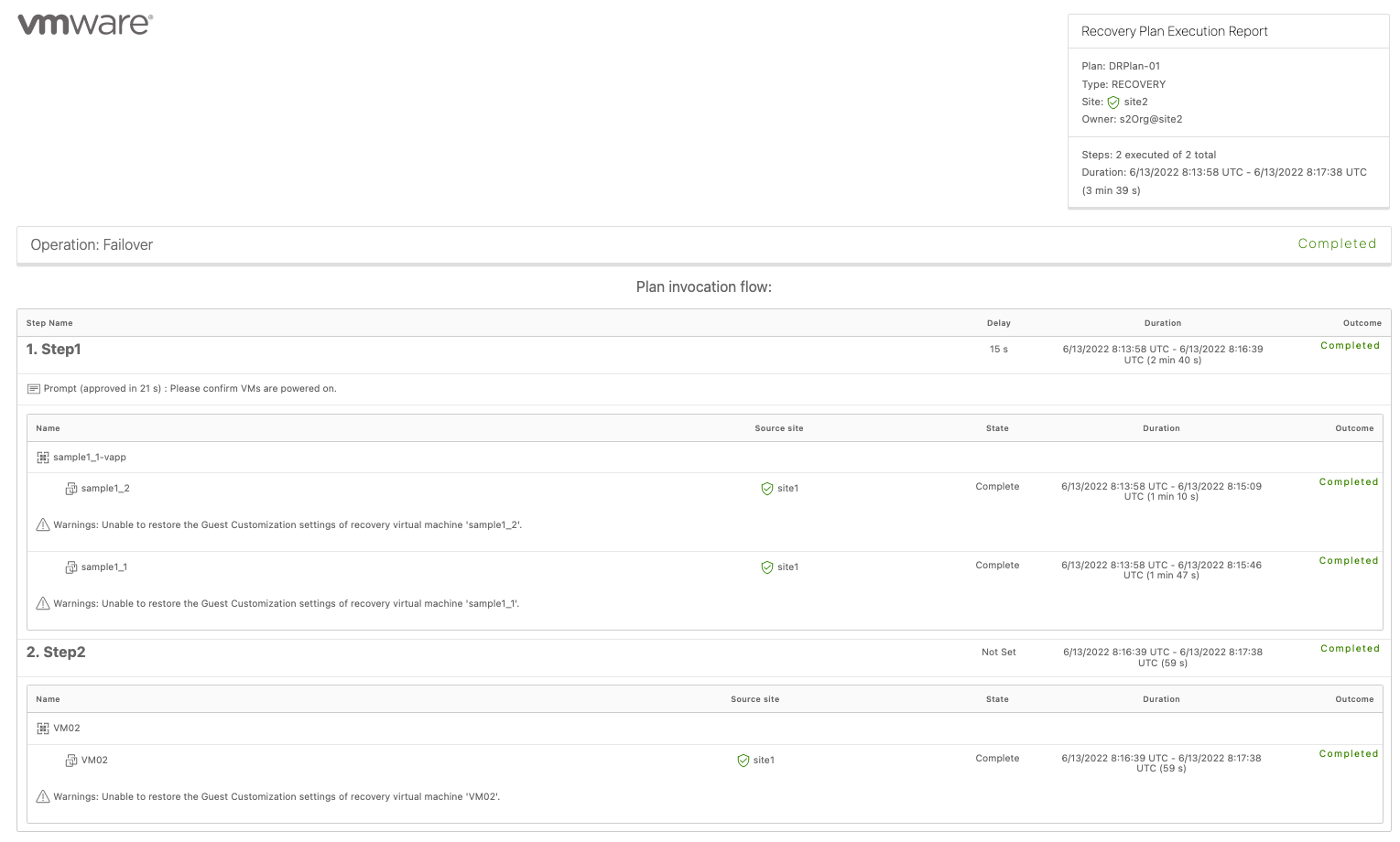Screen dimensions: 1400x842
Task: Click the site1 shield icon in VM02 row
Action: (x=743, y=761)
